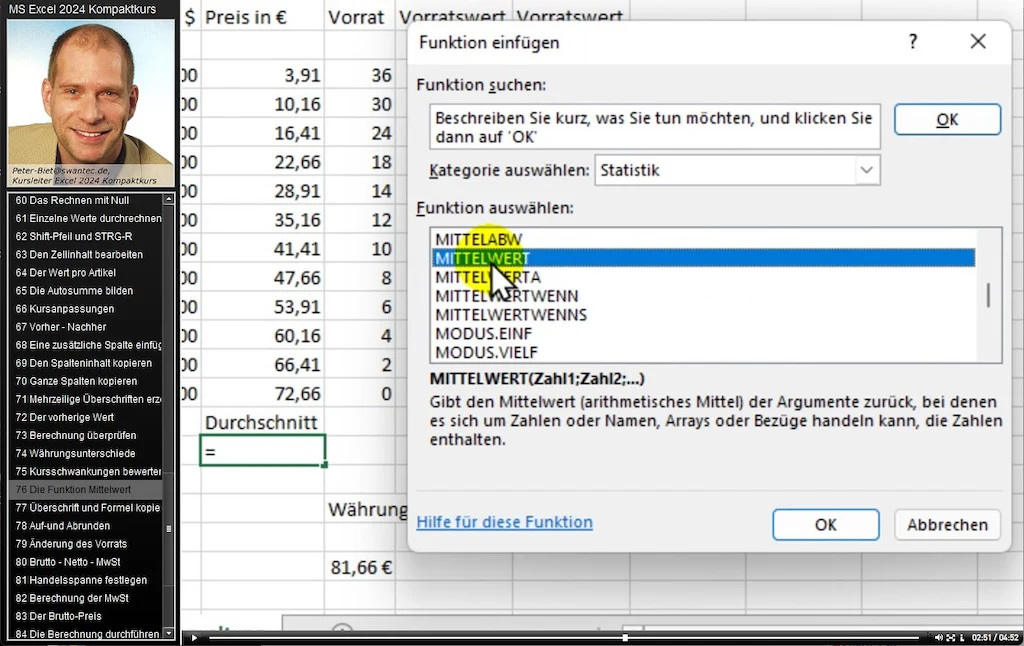Open chapter 62 Shift-Pfeil und STRG-R

click(85, 236)
